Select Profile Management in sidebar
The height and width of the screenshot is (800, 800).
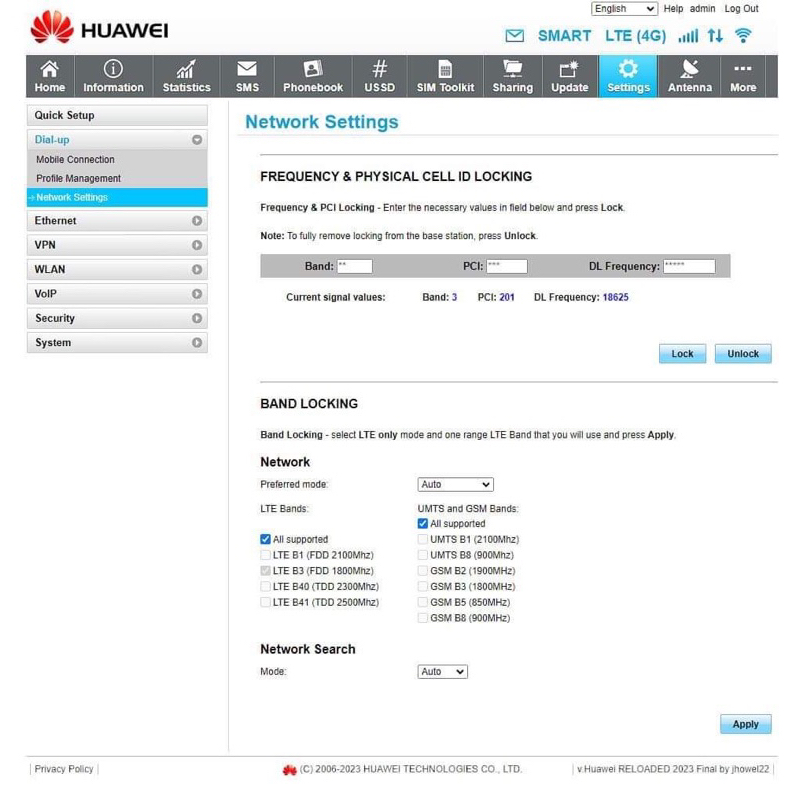(78, 178)
